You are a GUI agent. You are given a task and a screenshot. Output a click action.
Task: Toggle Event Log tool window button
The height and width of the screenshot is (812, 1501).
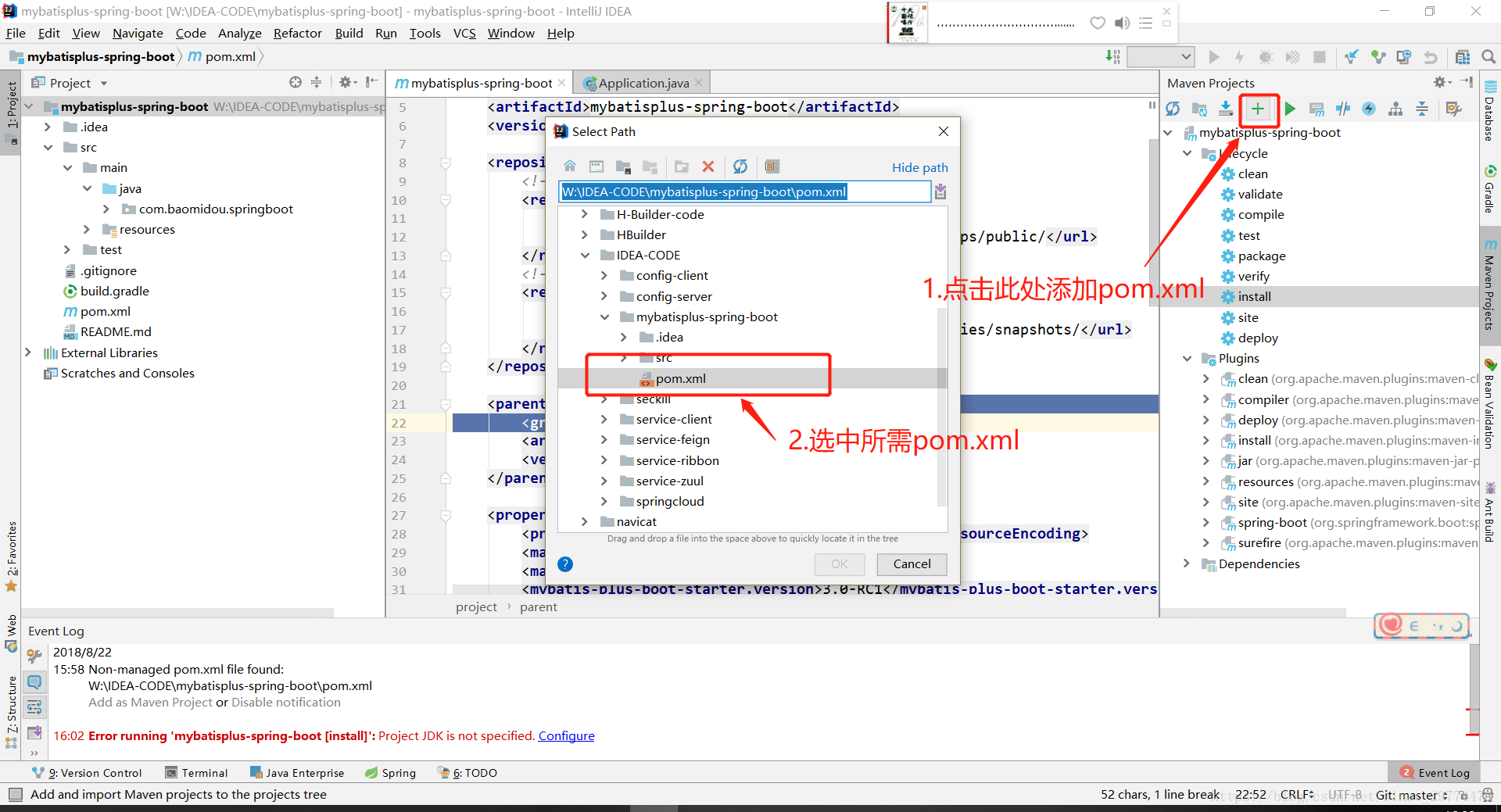[1435, 773]
